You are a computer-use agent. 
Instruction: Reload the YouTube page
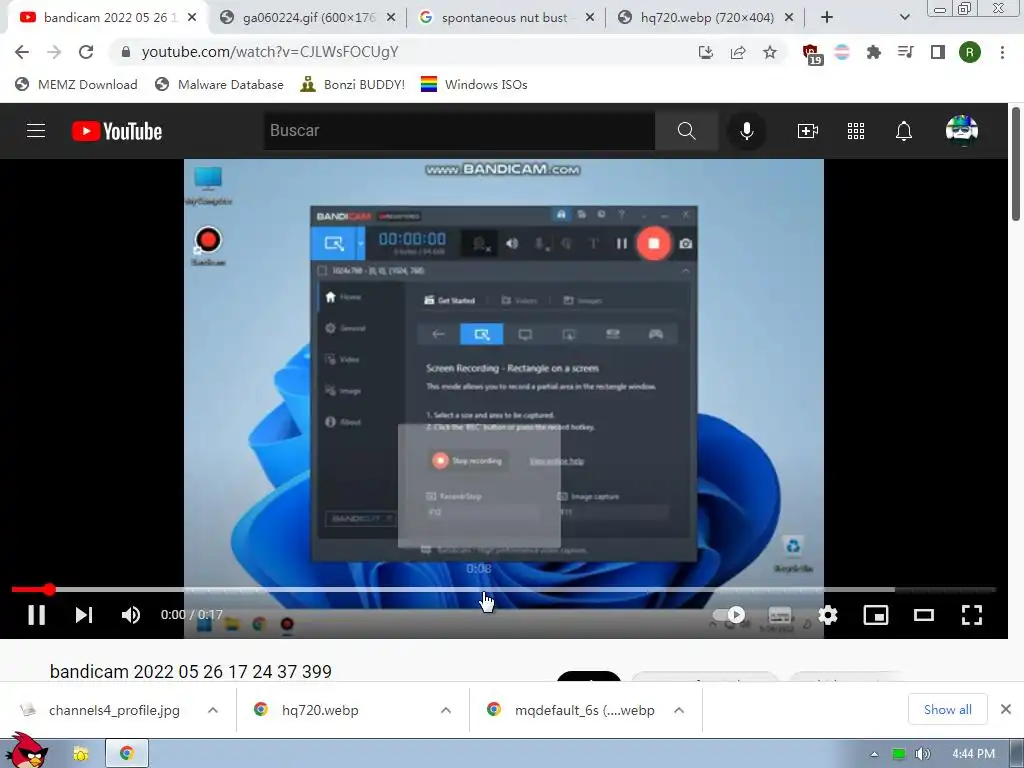[x=86, y=52]
